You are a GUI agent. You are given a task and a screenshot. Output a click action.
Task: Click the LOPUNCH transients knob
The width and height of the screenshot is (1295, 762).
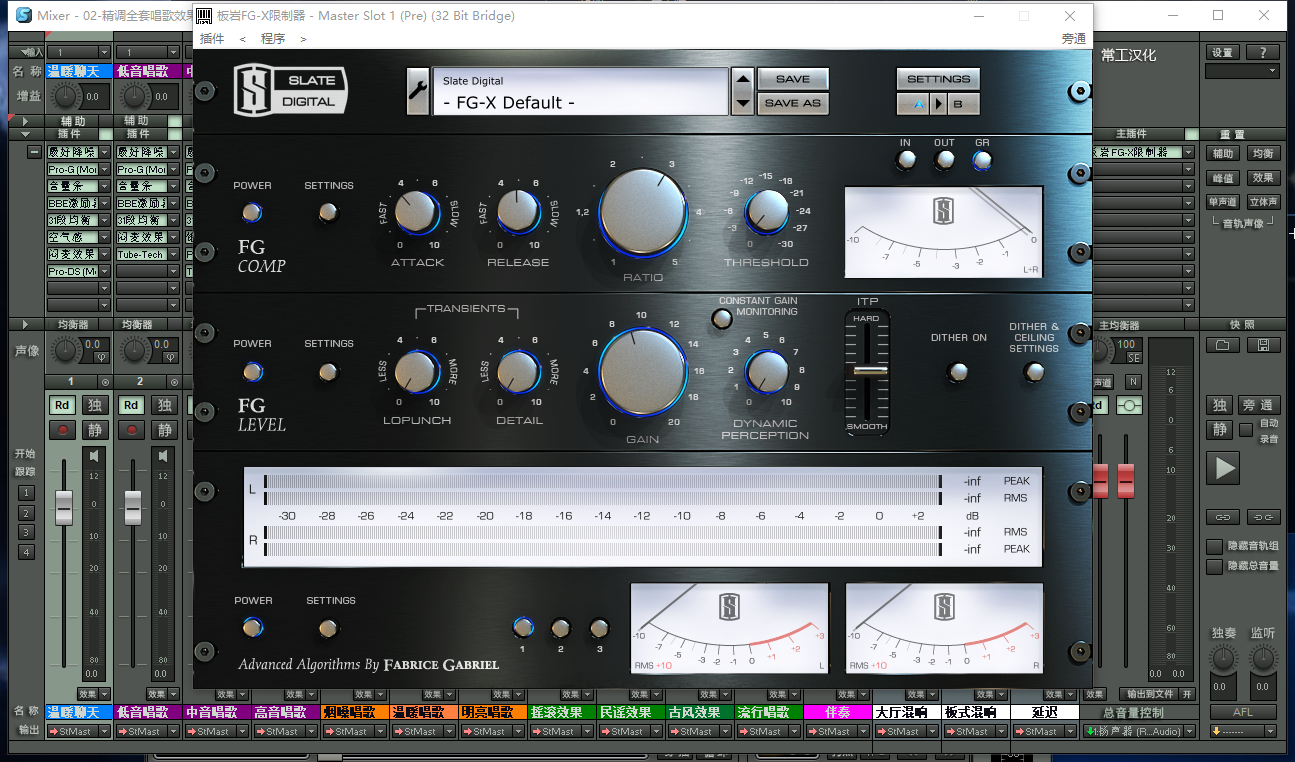point(417,372)
